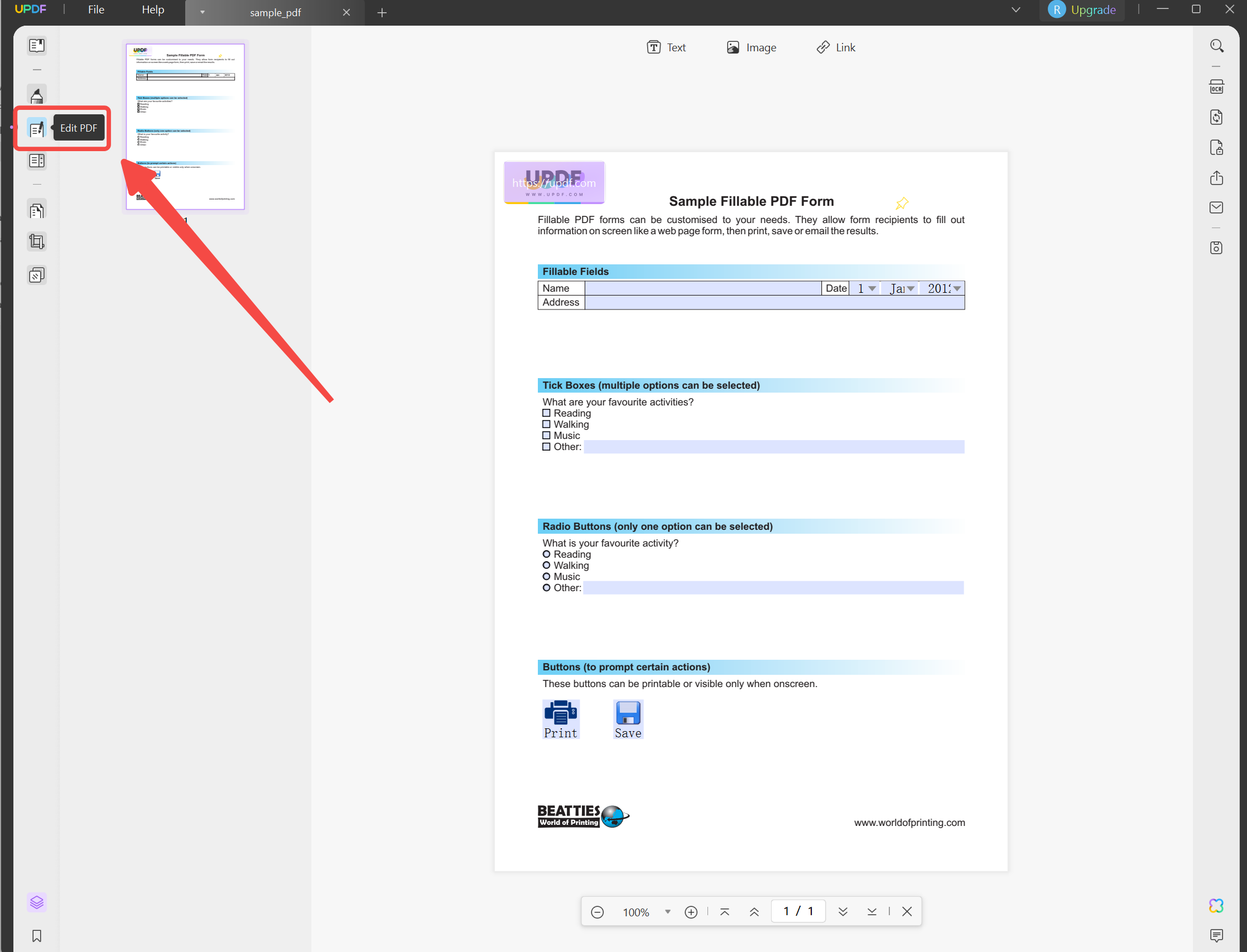Select the Walking radio button
Viewport: 1247px width, 952px height.
pos(547,565)
